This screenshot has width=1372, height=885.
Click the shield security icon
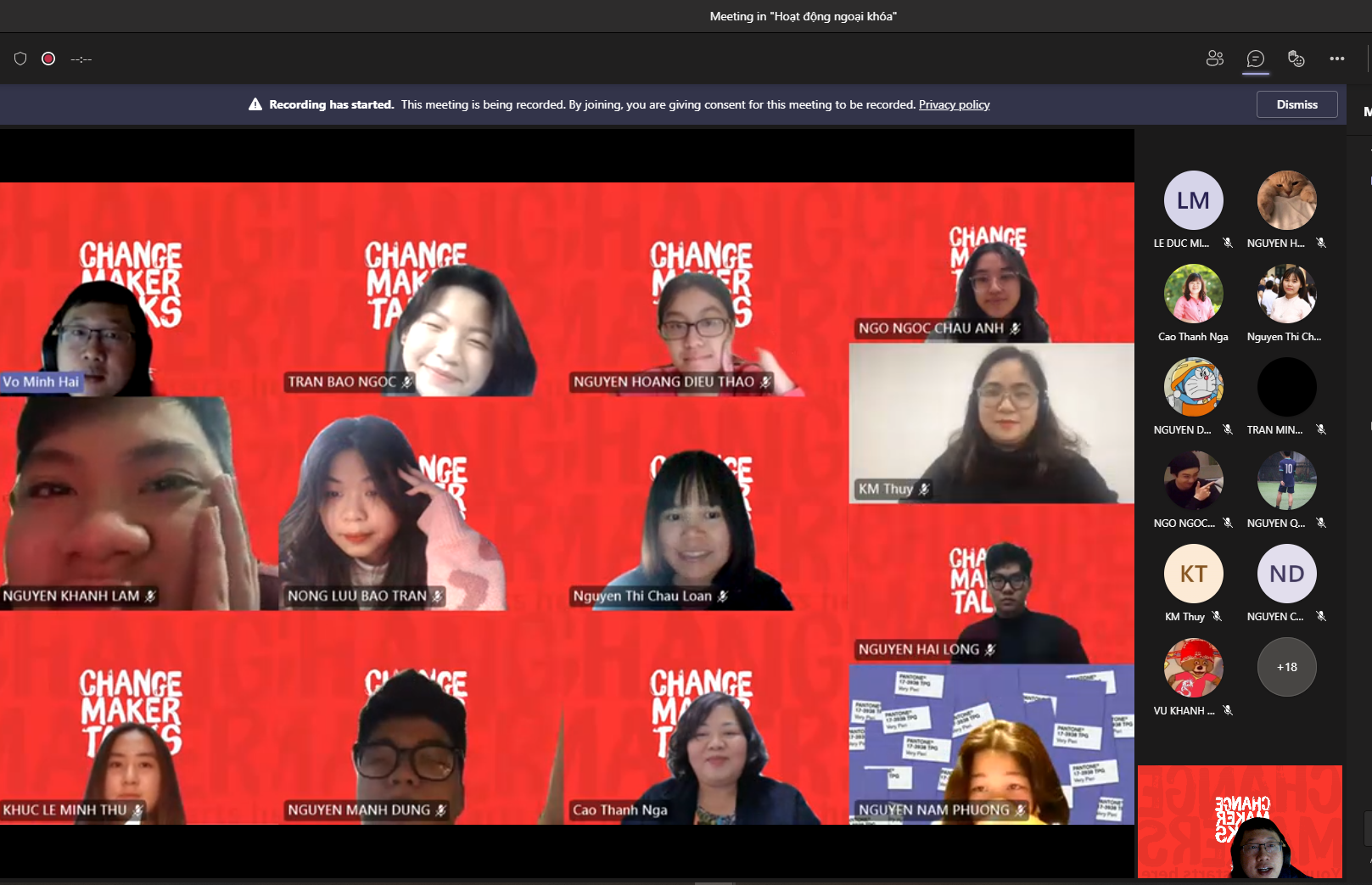pos(20,59)
